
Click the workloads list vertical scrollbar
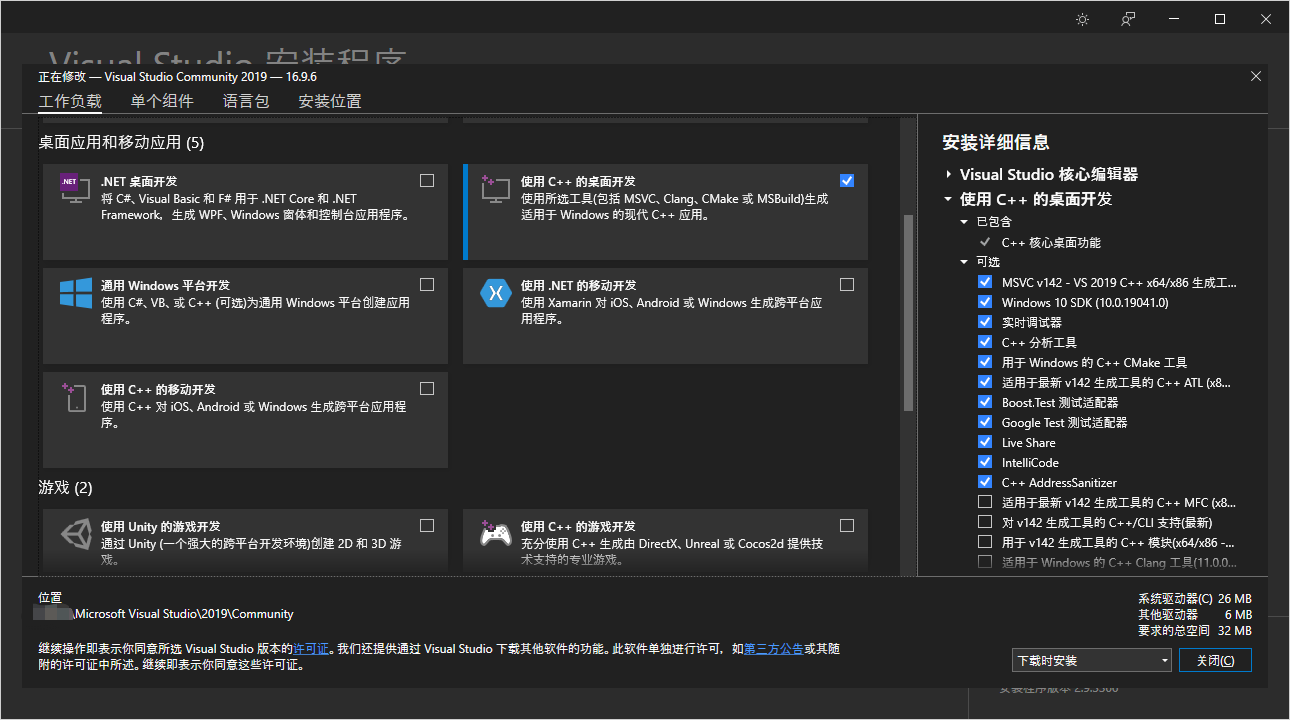(908, 313)
